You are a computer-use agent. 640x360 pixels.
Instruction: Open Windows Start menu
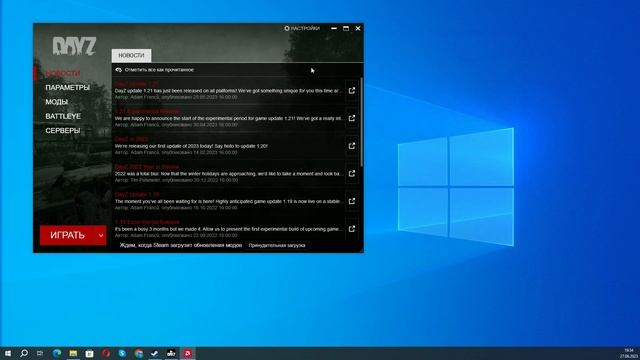(x=8, y=353)
